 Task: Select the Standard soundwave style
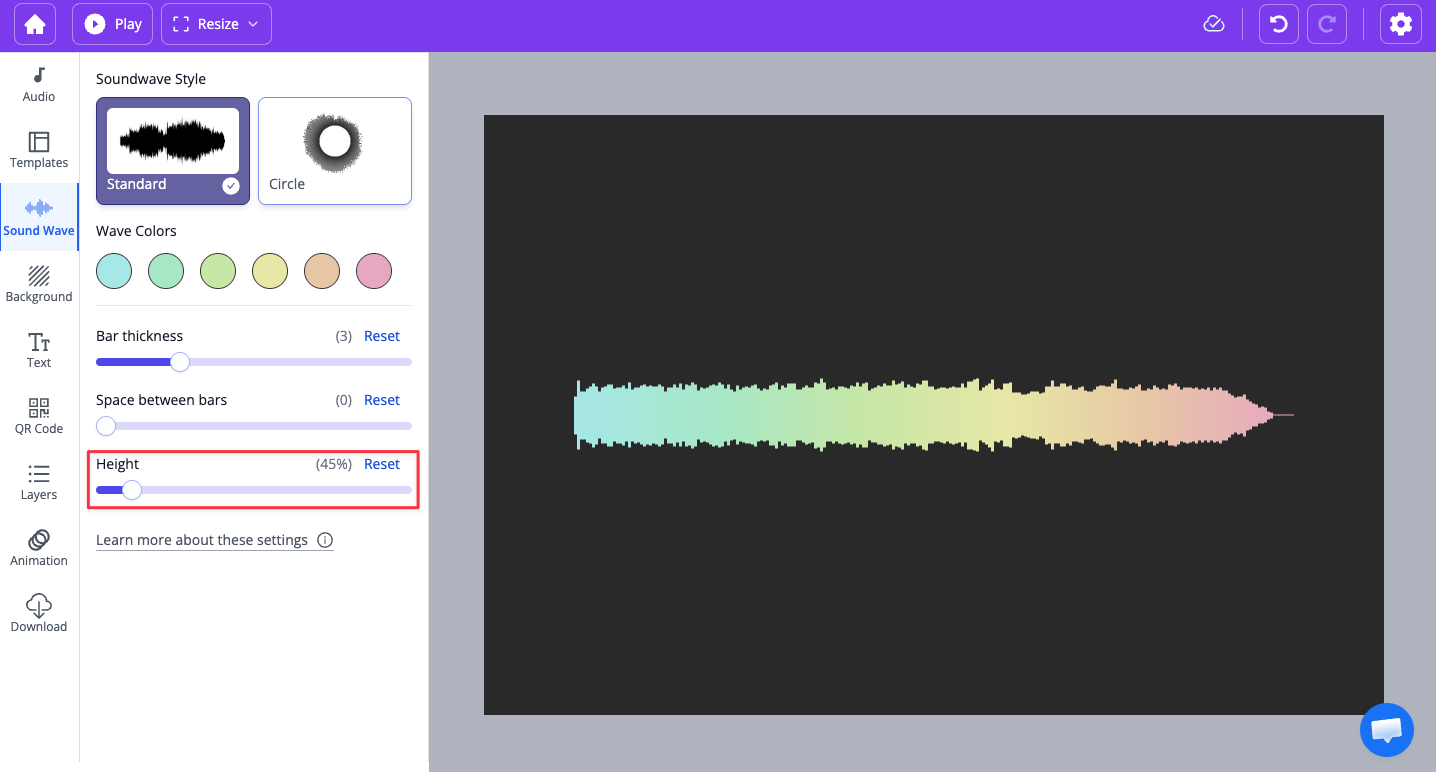[x=173, y=150]
